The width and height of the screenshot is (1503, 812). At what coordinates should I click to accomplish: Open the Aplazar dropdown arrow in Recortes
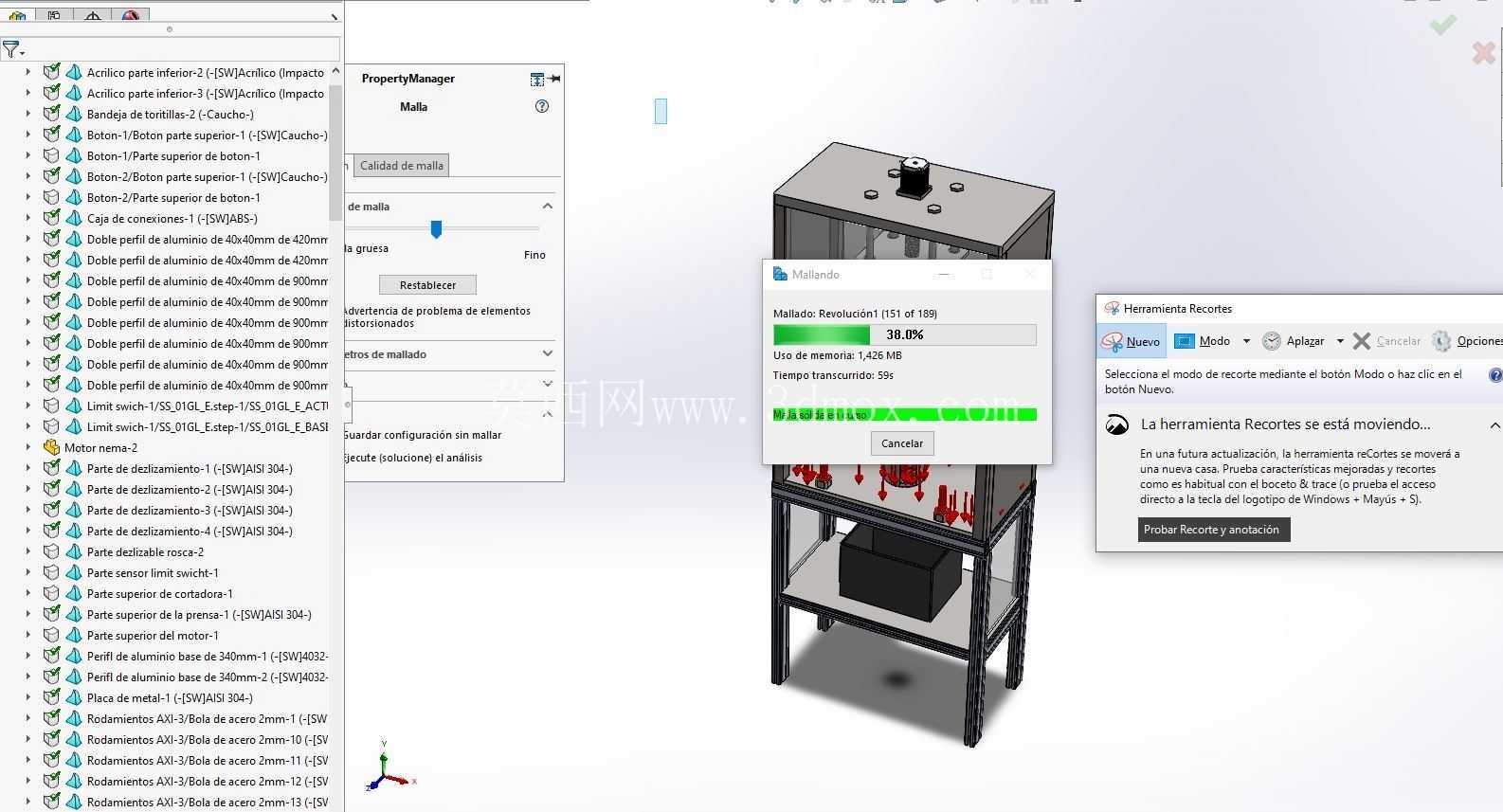coord(1340,341)
